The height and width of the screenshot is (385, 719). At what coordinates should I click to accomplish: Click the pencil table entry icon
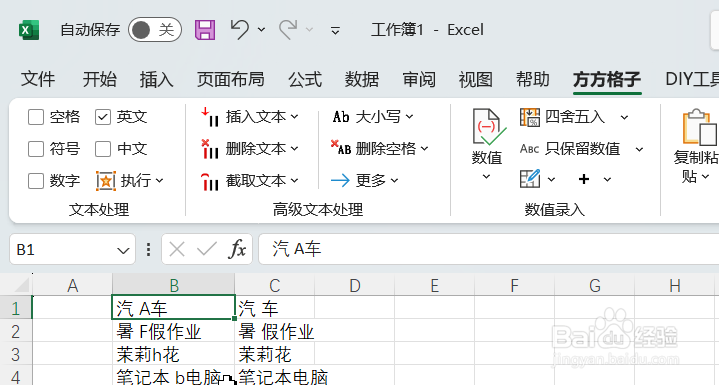(530, 179)
